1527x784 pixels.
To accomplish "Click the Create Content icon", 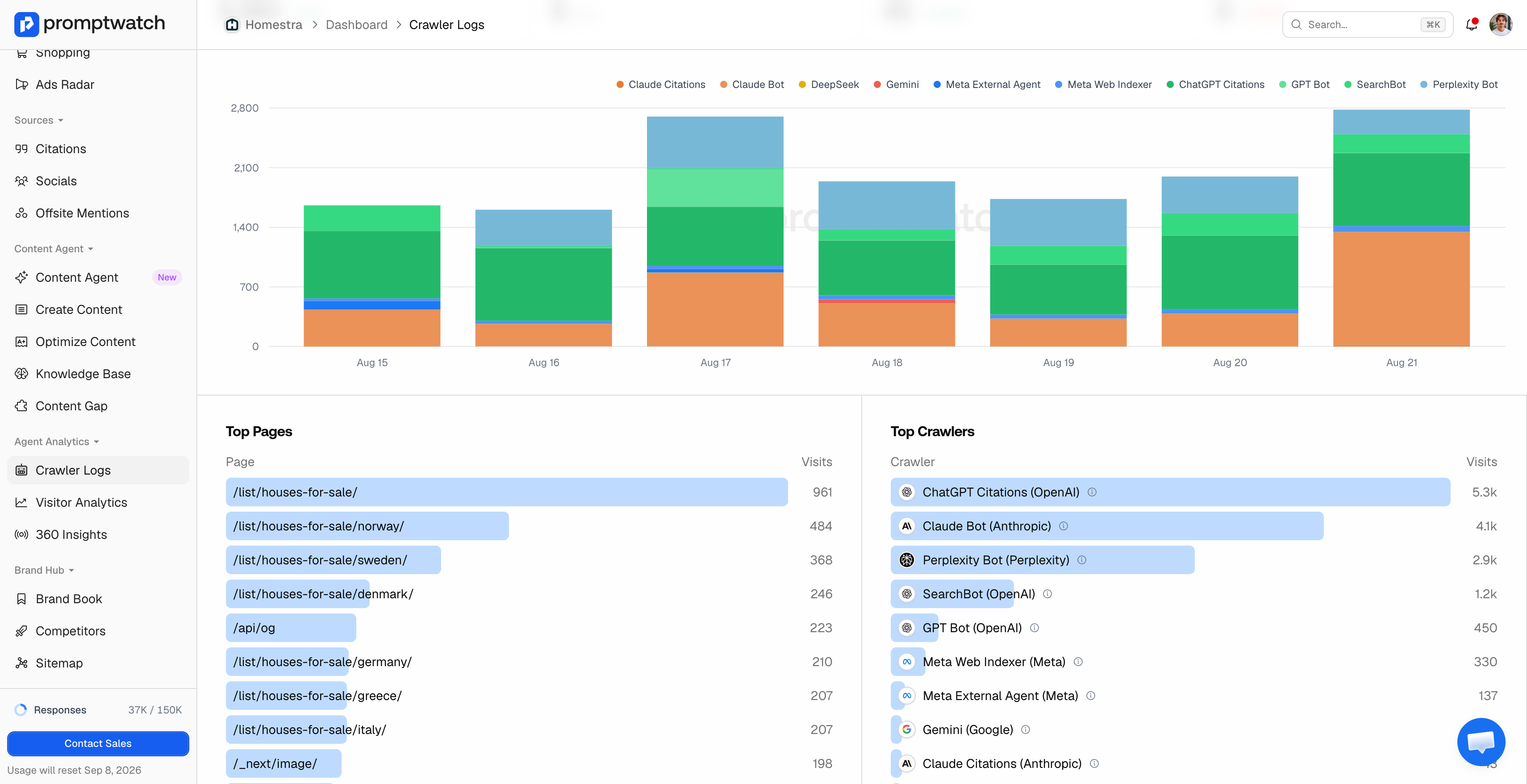I will 22,309.
